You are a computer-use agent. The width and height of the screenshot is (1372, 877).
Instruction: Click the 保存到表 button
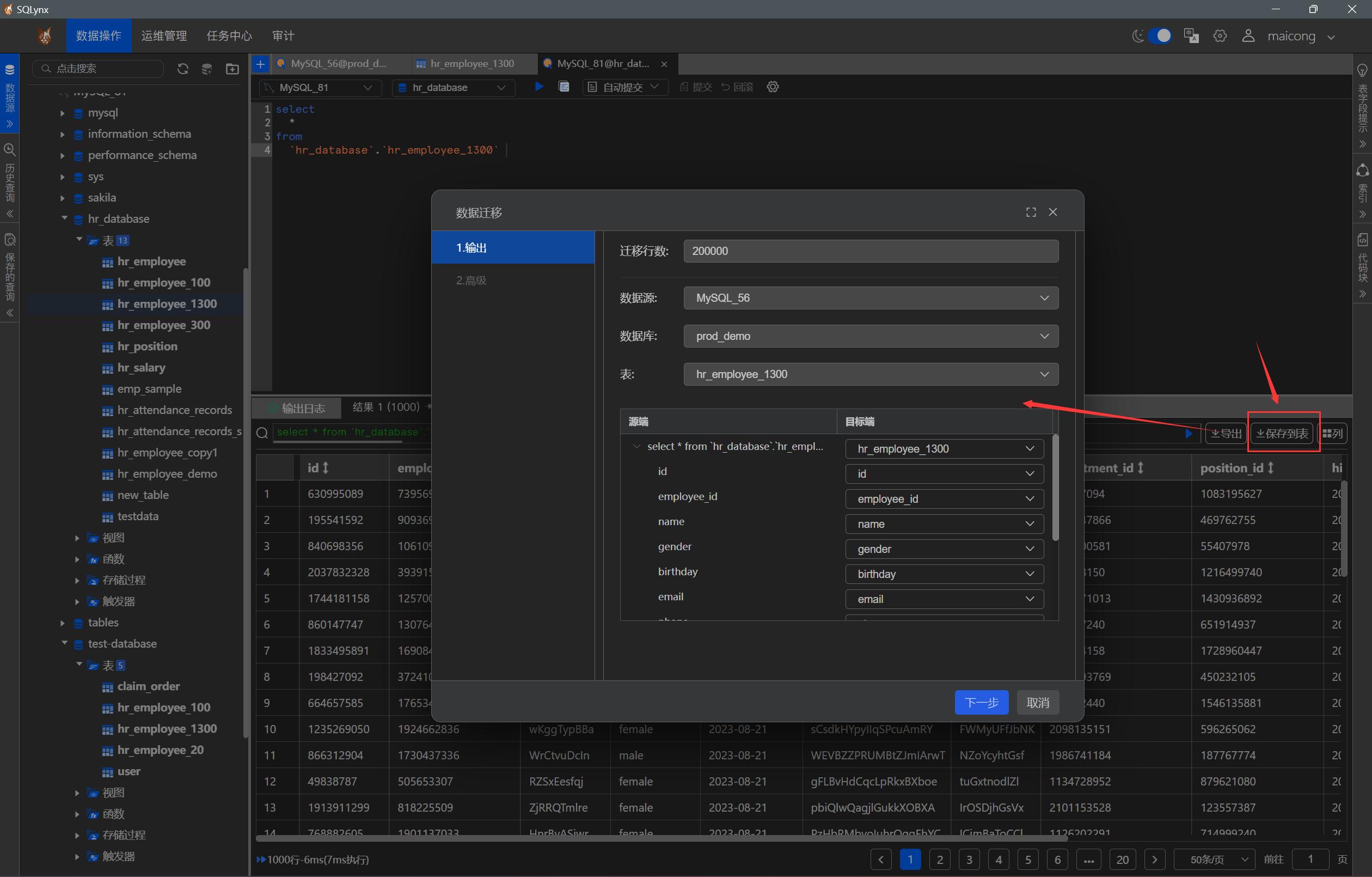(1282, 434)
